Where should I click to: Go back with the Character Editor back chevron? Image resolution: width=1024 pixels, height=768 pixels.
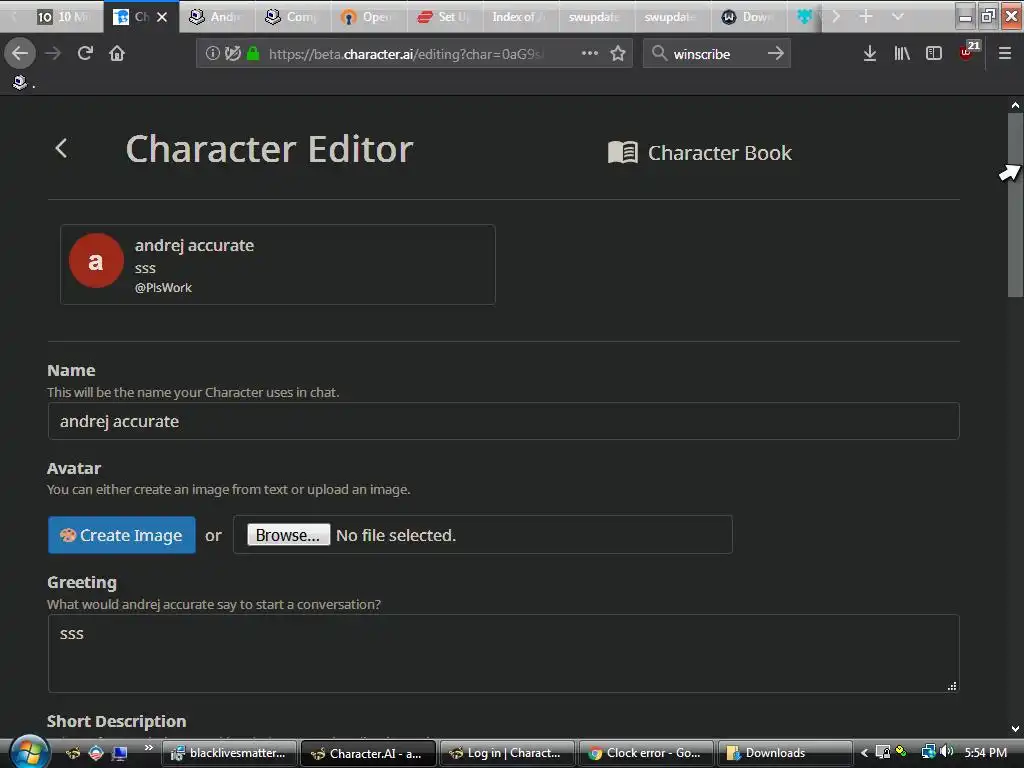[61, 149]
